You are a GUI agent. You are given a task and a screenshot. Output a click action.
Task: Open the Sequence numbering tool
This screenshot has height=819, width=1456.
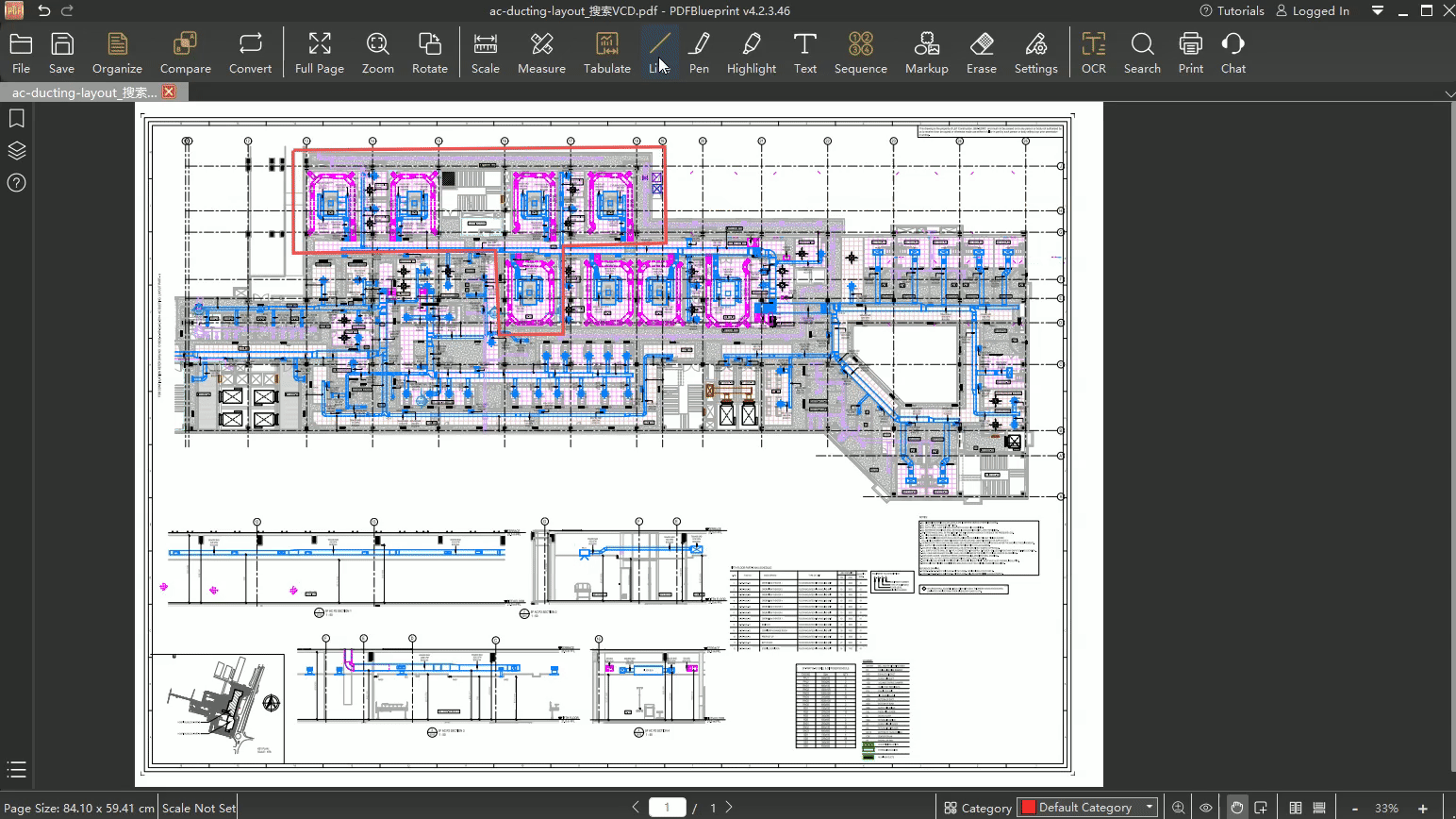(860, 53)
